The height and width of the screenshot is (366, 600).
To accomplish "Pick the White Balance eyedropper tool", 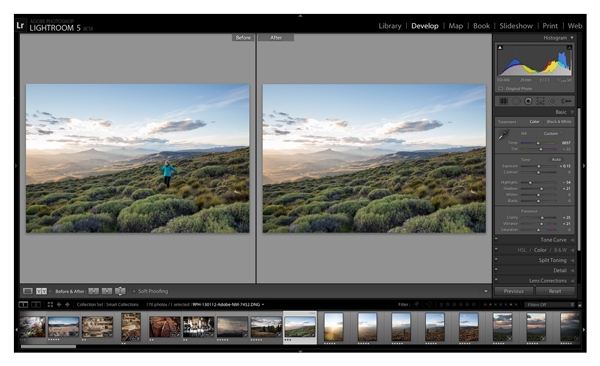I will click(x=503, y=134).
